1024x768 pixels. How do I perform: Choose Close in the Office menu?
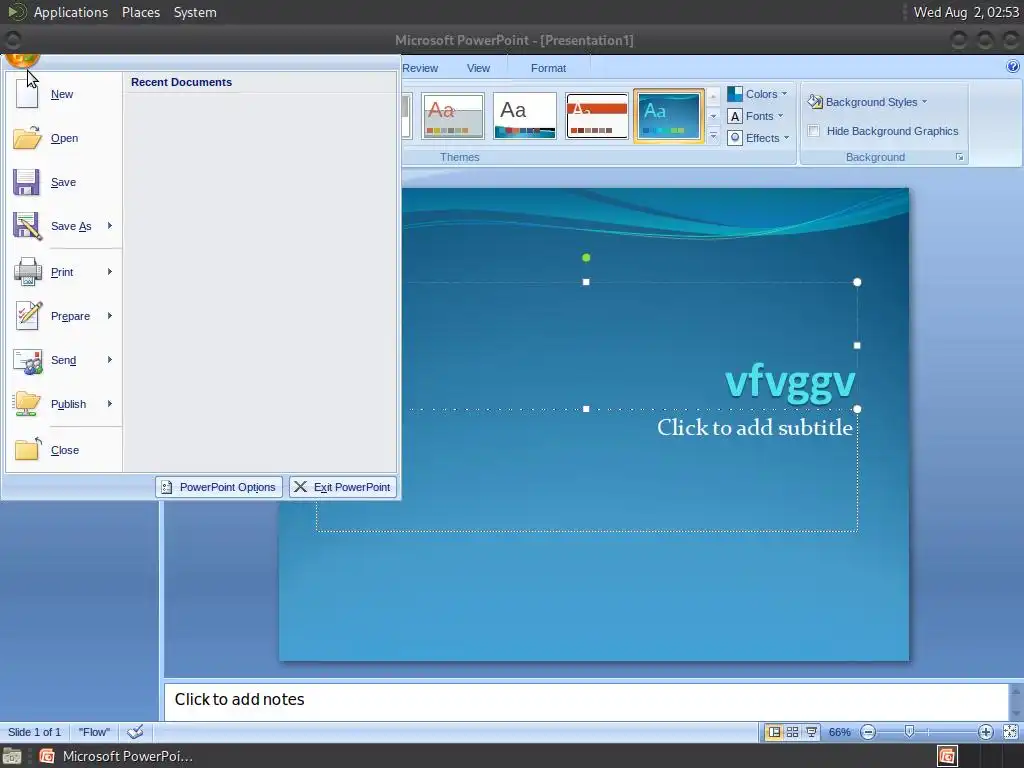(63, 450)
